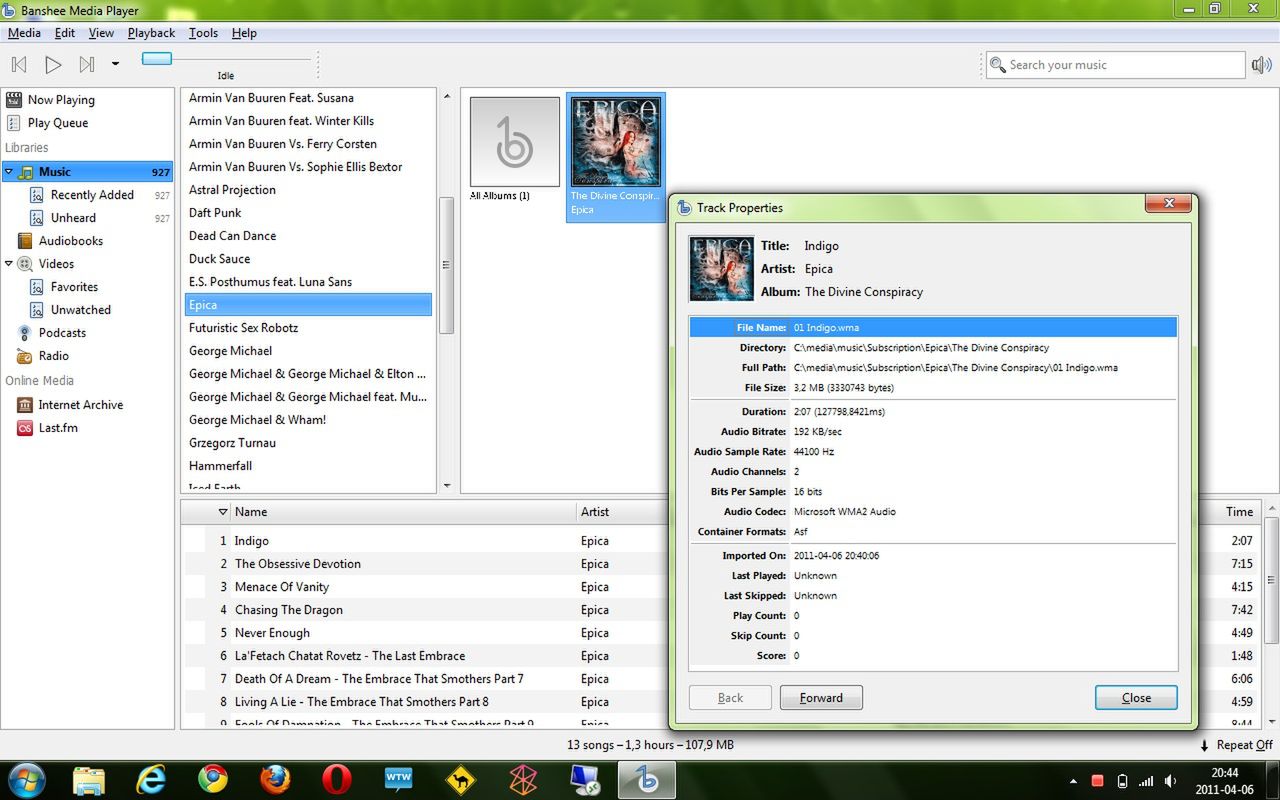Screen dimensions: 1280x800
Task: Open Favorites under Videos
Action: (74, 287)
